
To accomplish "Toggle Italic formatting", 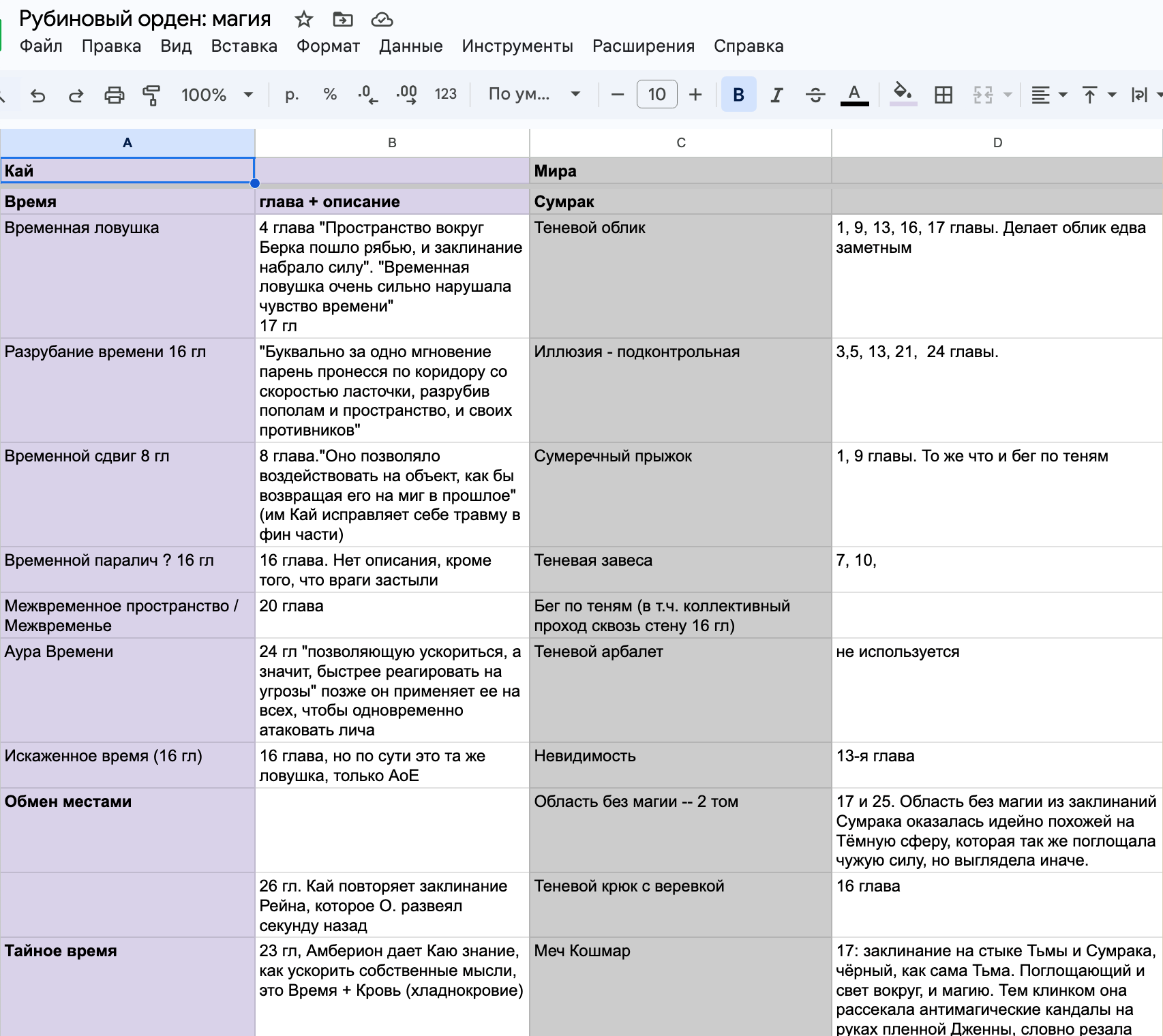I will (x=776, y=95).
